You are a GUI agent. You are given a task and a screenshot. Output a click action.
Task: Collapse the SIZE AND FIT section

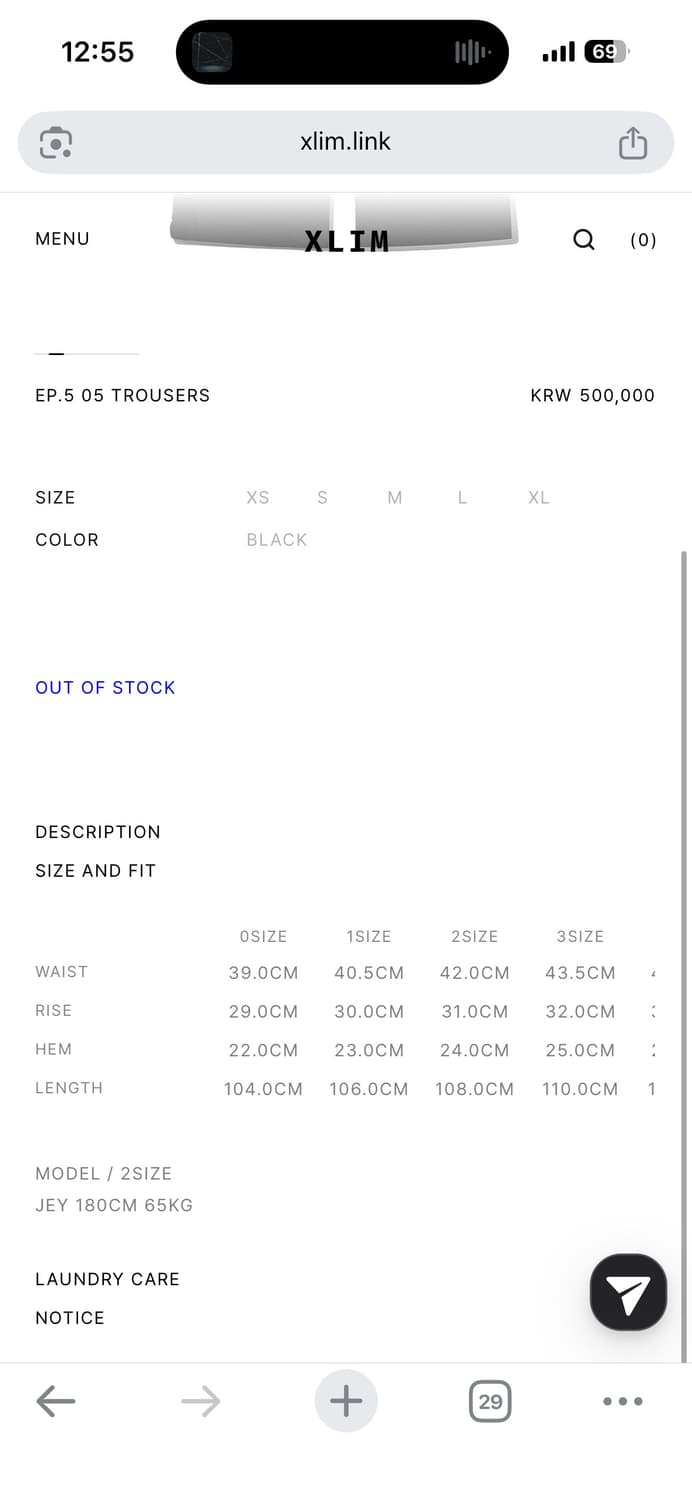[96, 871]
